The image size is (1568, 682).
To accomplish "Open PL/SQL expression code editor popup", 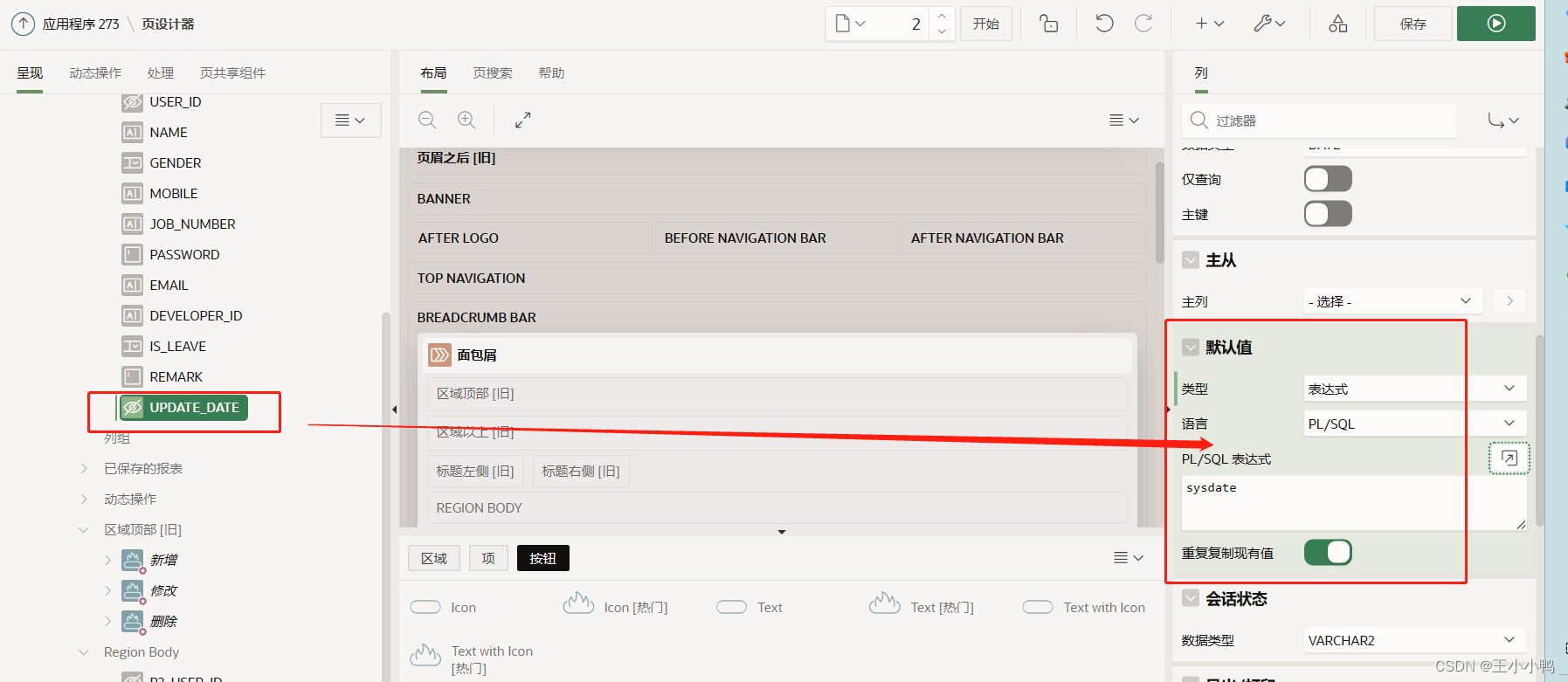I will click(1509, 458).
